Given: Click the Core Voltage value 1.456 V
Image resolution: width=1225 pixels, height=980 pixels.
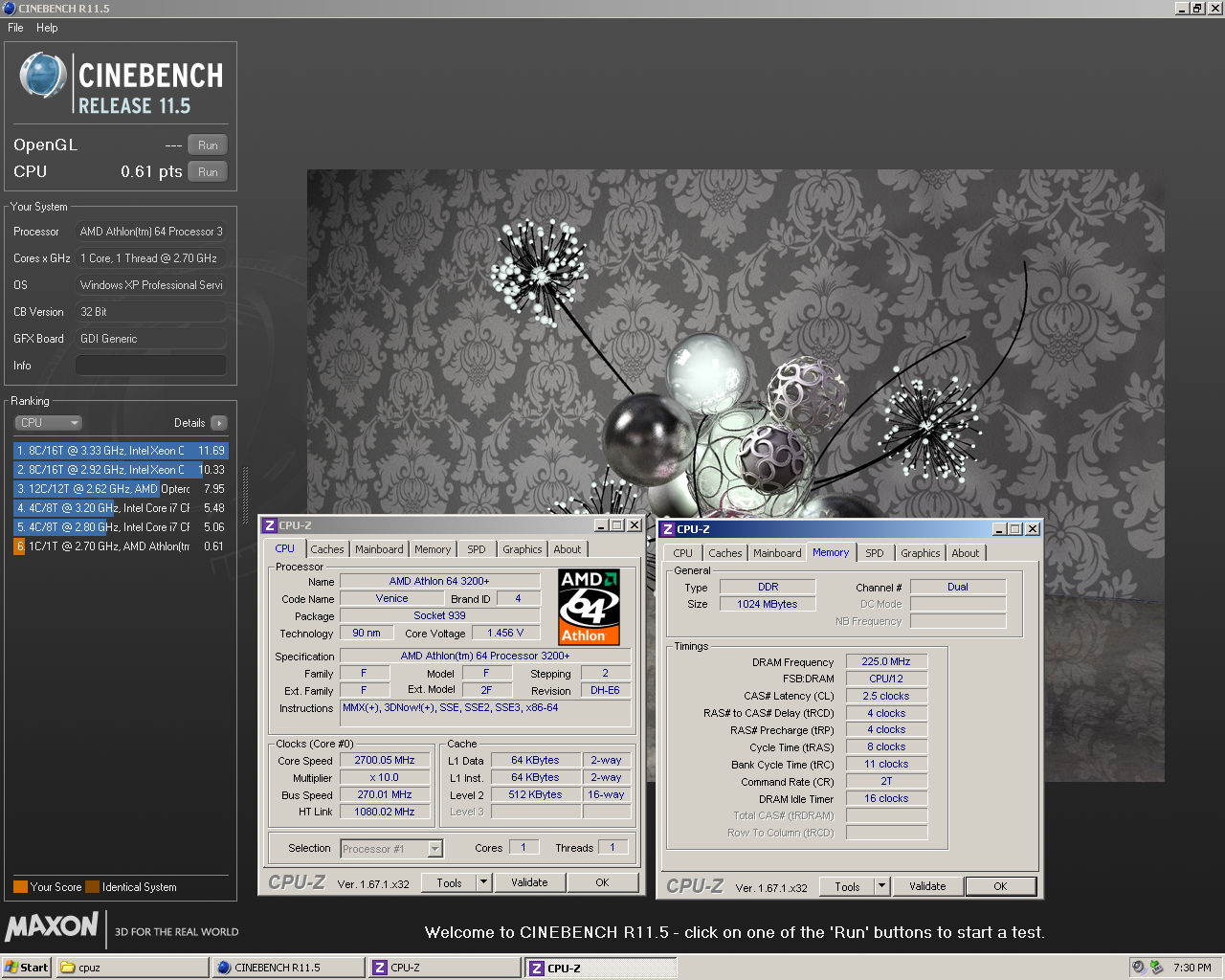Looking at the screenshot, I should point(505,634).
